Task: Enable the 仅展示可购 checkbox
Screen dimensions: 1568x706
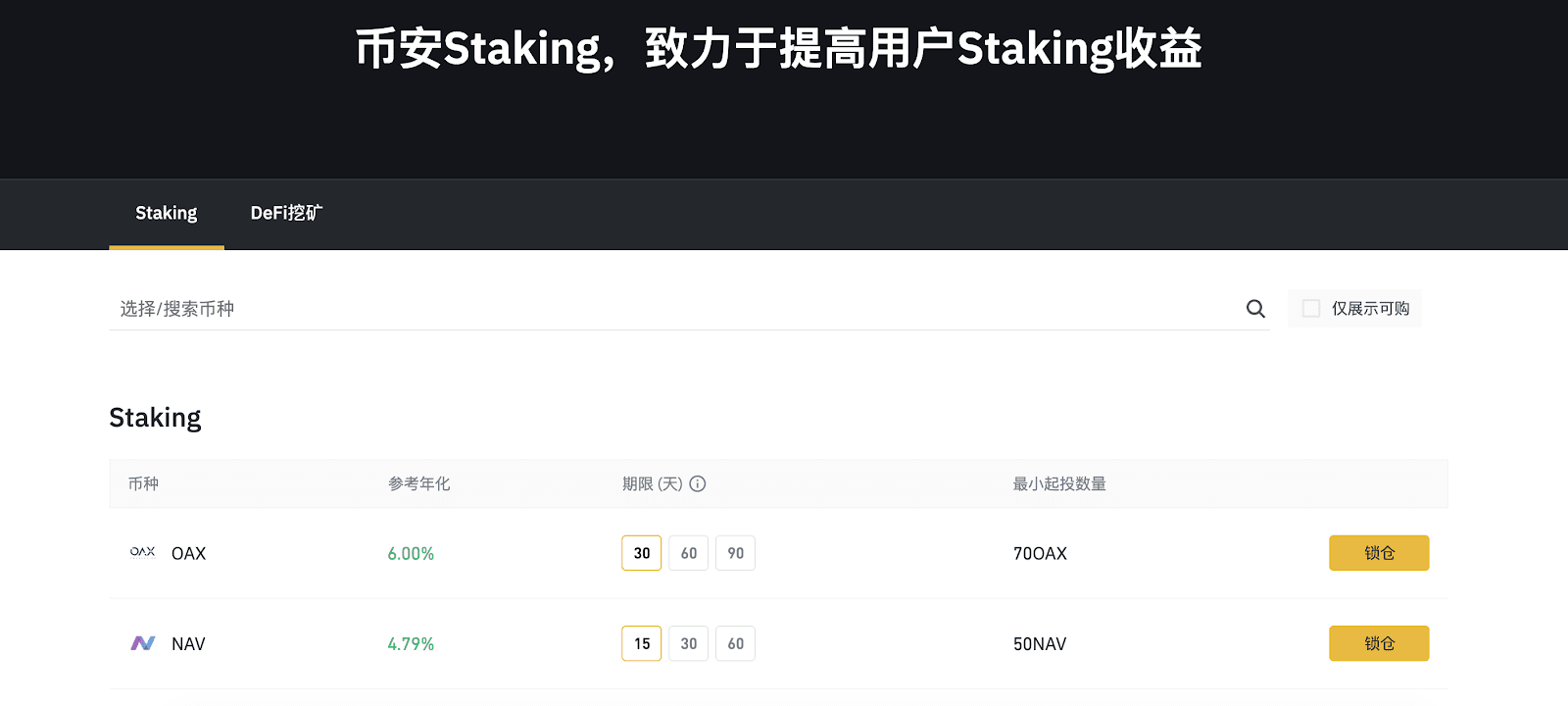Action: tap(1311, 309)
